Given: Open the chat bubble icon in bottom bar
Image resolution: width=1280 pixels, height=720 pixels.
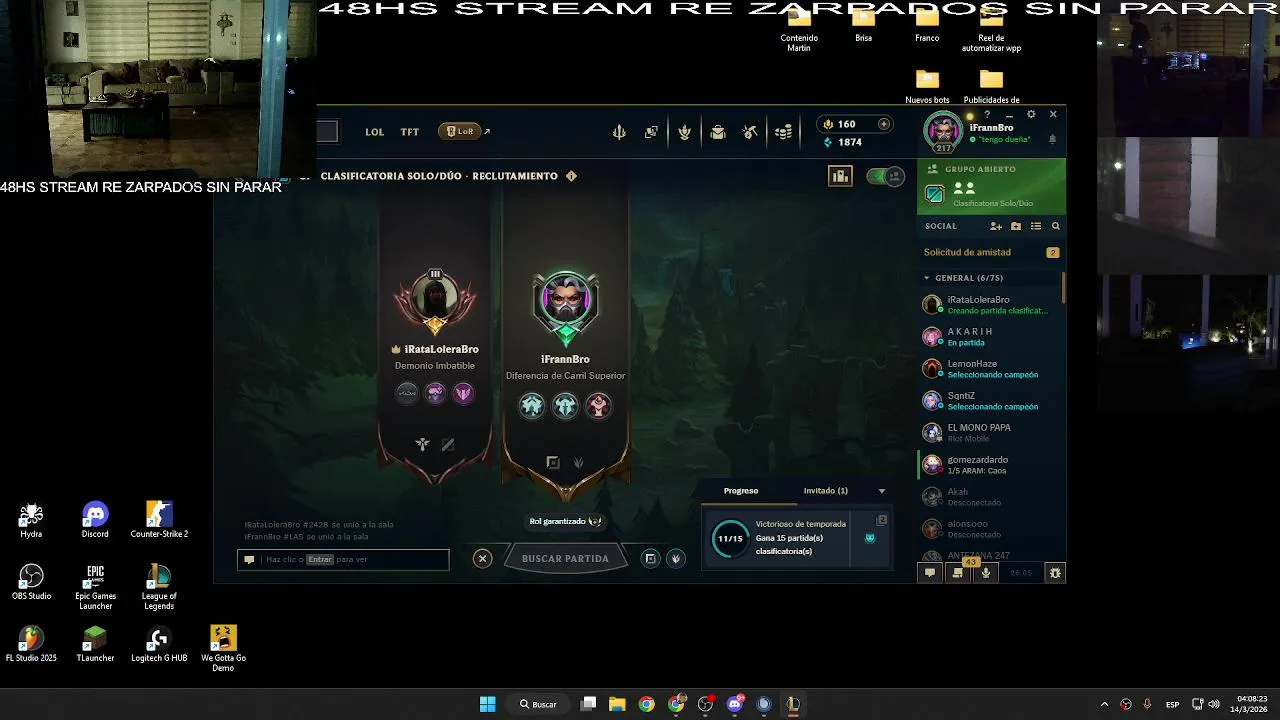Looking at the screenshot, I should click(x=930, y=573).
